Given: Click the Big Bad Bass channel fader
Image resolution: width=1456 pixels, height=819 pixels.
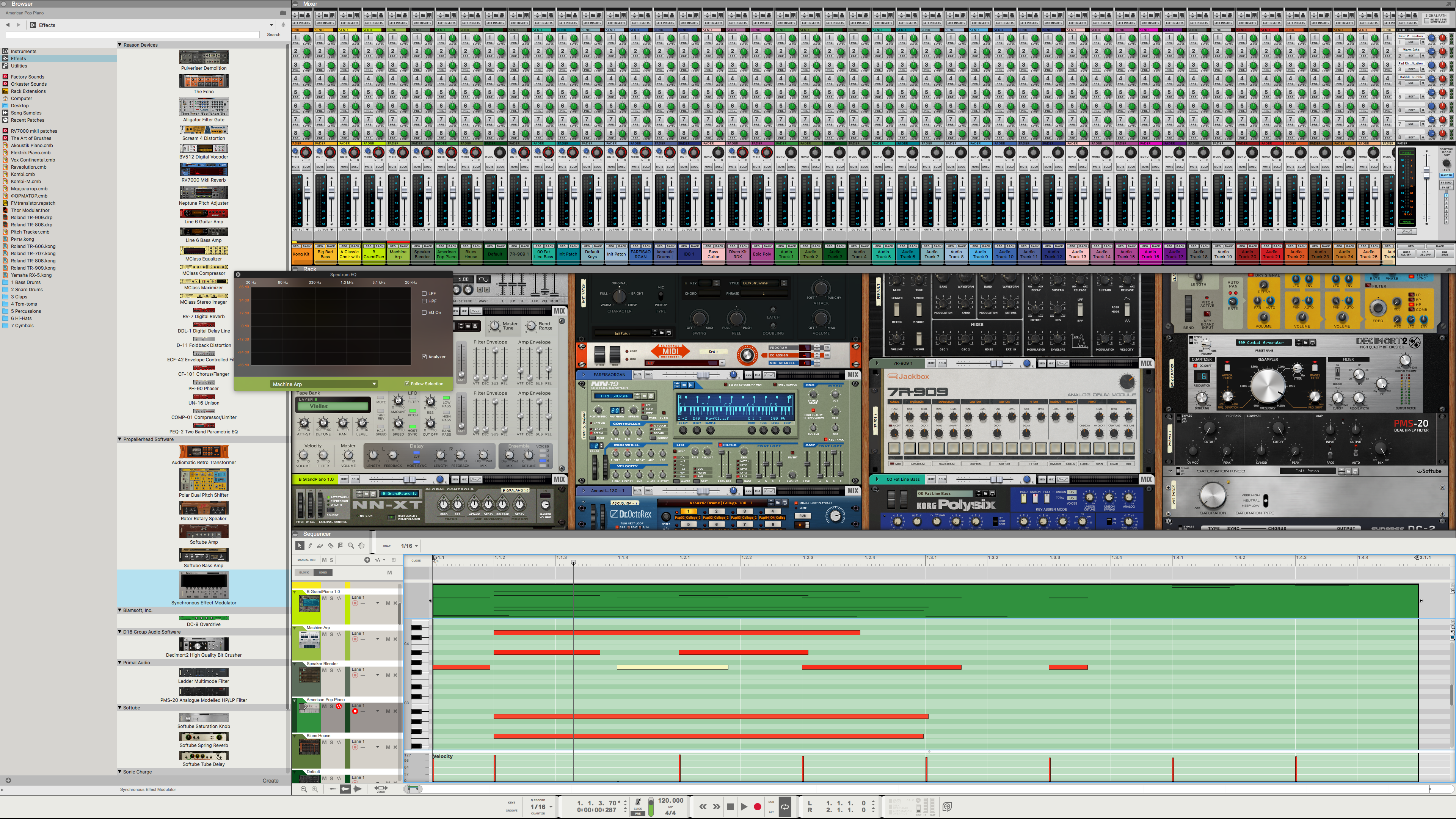Looking at the screenshot, I should click(x=332, y=192).
